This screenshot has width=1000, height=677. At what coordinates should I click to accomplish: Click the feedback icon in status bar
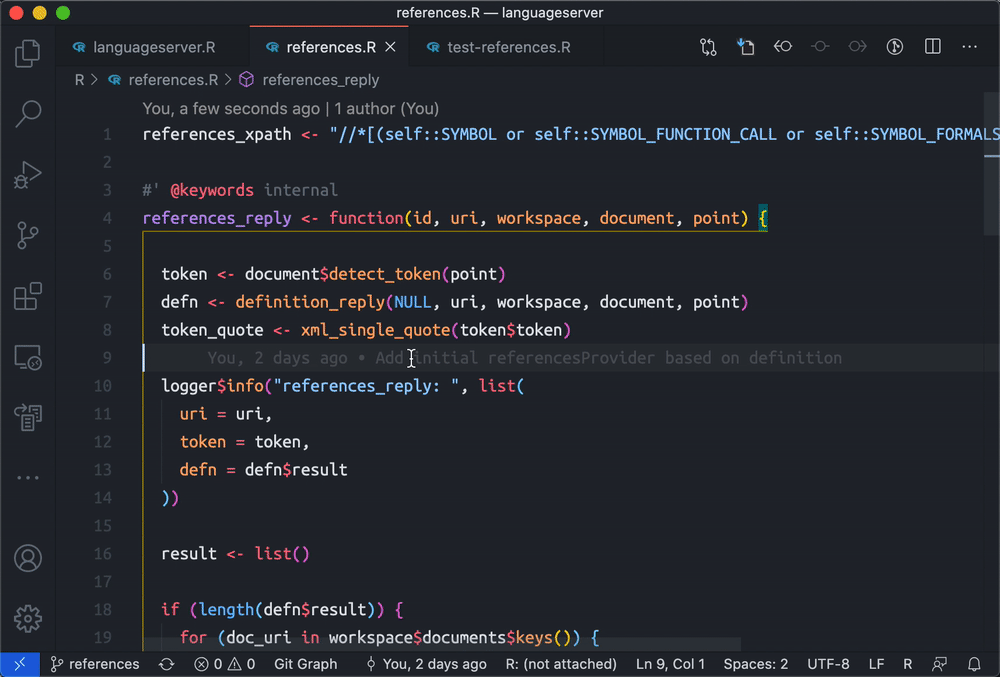[x=939, y=664]
